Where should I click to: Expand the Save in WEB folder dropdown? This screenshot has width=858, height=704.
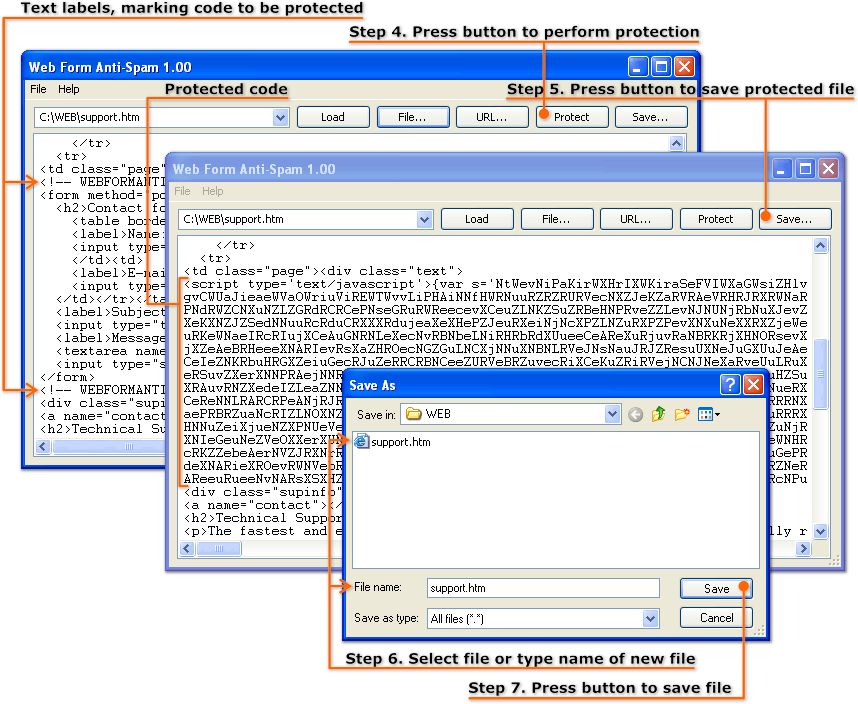pos(612,414)
